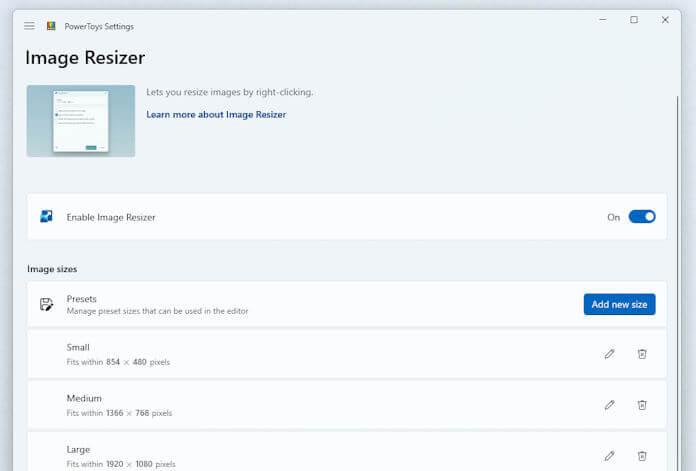Open Learn more about Image Resizer link
The height and width of the screenshot is (471, 696).
[x=216, y=115]
